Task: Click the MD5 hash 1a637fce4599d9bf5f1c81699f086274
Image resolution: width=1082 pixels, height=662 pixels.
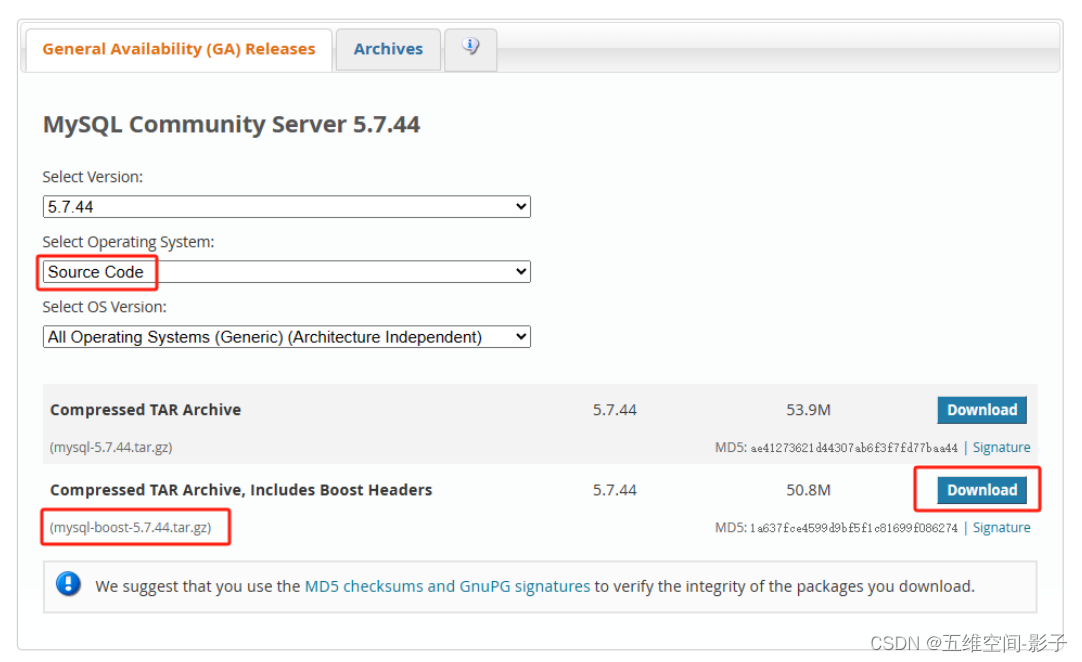Action: tap(854, 528)
